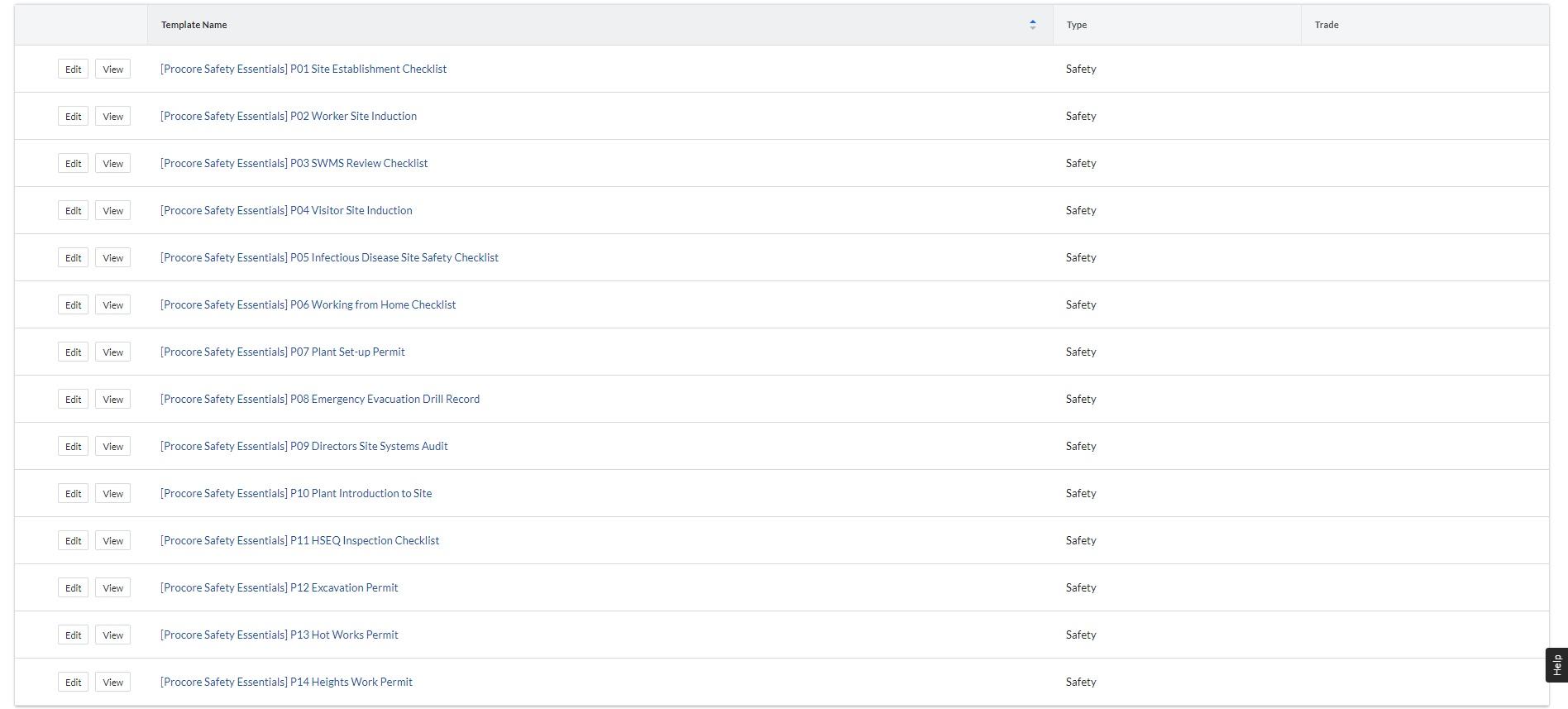View the P02 Worker Site Induction template
Screen dimensions: 1568x709
pos(112,116)
